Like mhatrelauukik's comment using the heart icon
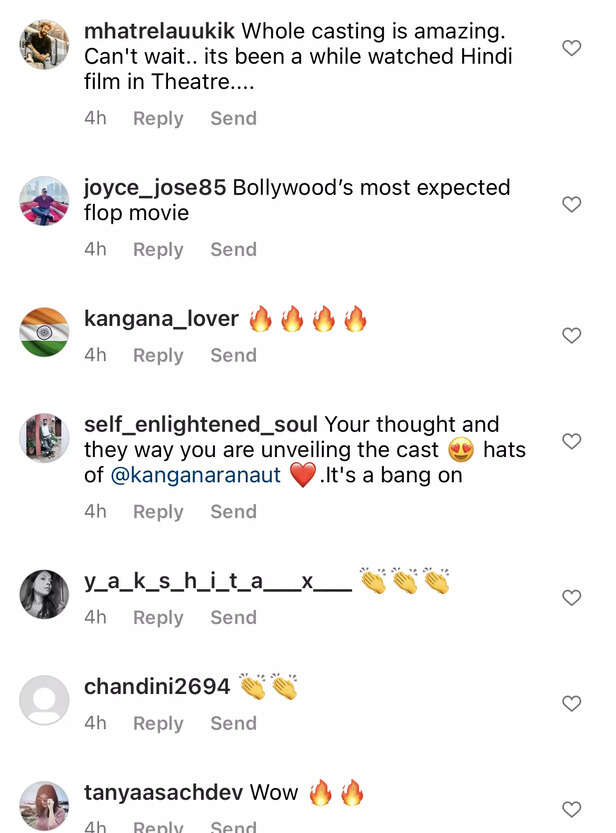 (x=571, y=47)
